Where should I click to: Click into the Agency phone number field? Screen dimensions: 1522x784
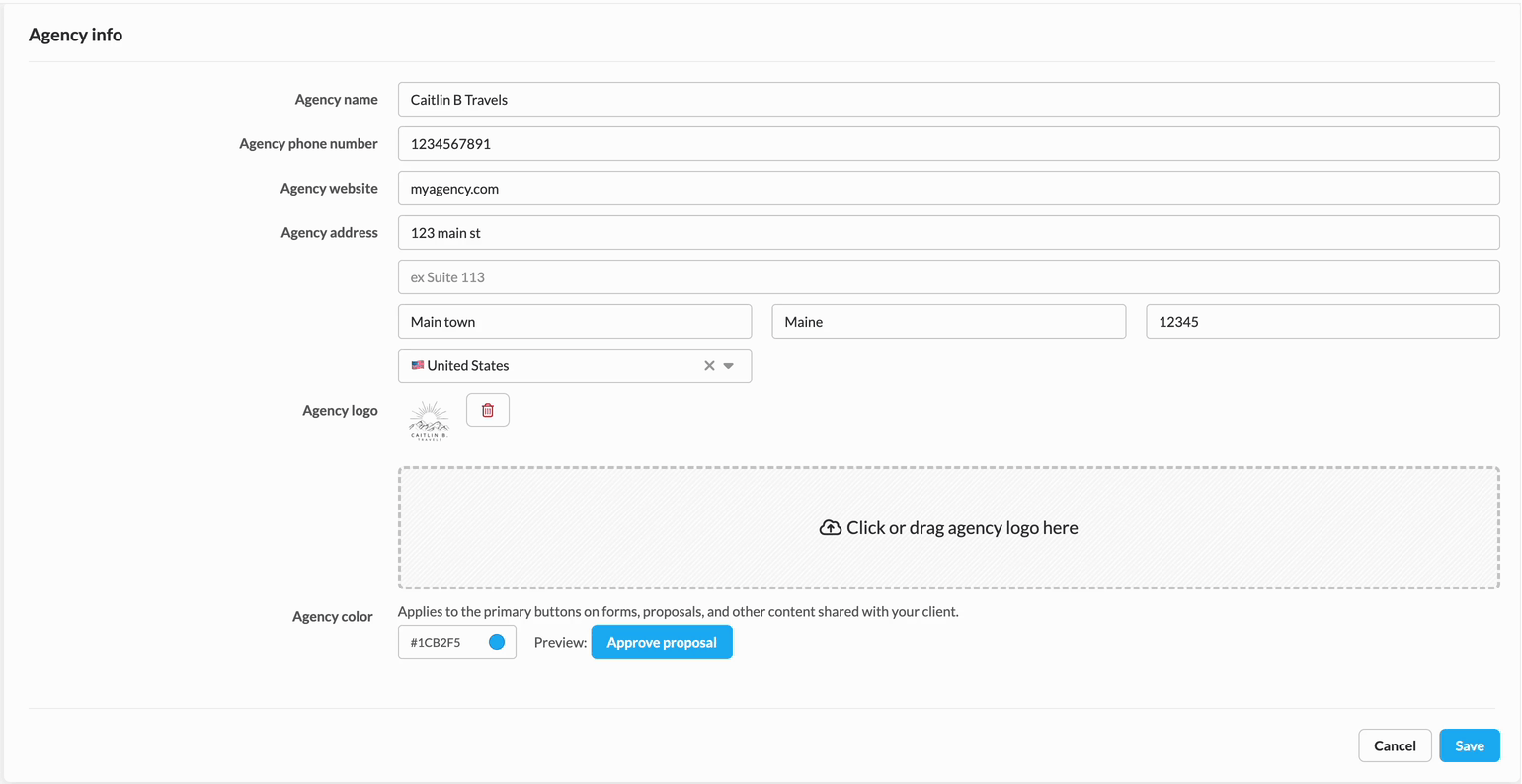click(948, 144)
